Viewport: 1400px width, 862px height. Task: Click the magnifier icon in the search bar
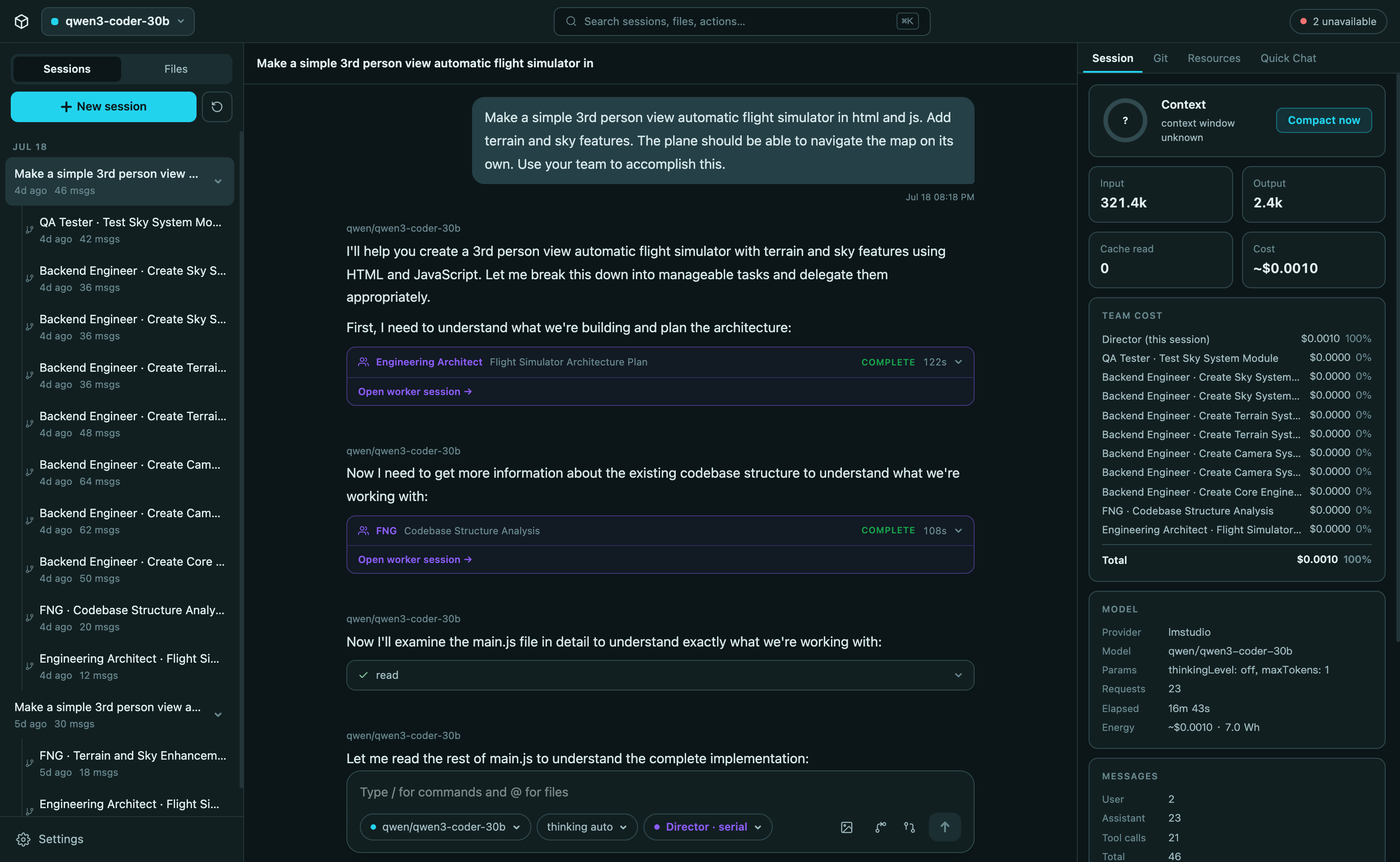point(571,21)
